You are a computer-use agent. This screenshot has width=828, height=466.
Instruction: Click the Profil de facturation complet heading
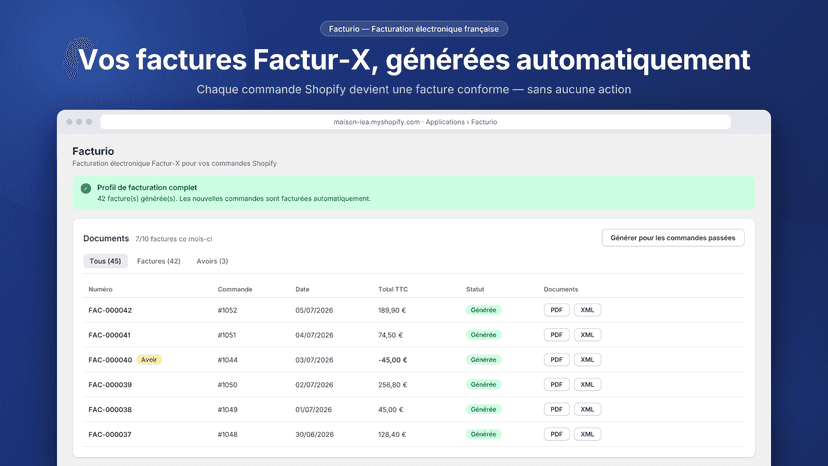[147, 188]
